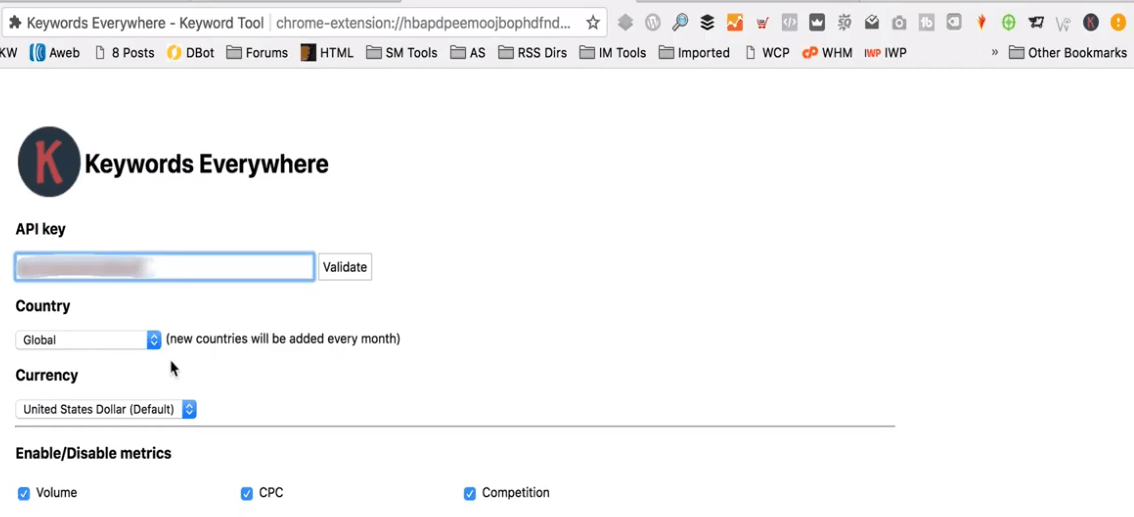Screen dimensions: 1134x517
Task: Click the orange chart extension icon
Action: click(x=735, y=22)
